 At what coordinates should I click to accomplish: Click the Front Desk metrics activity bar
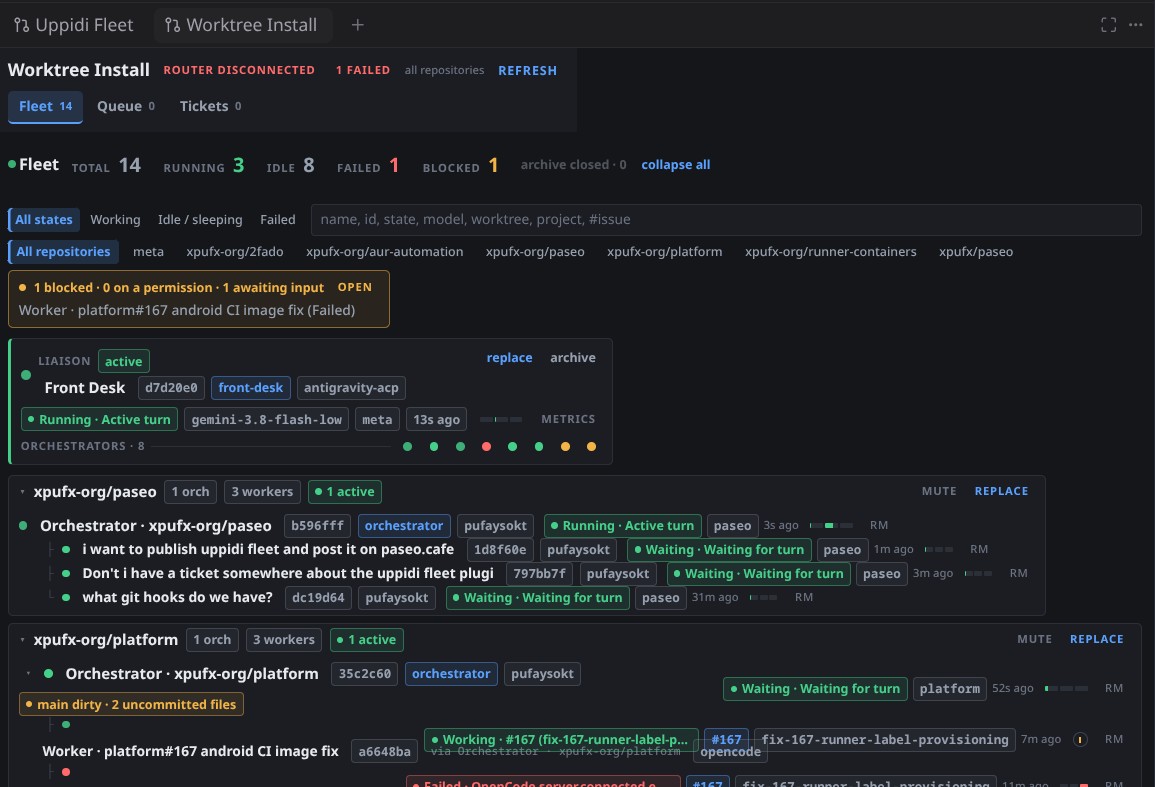coord(501,419)
